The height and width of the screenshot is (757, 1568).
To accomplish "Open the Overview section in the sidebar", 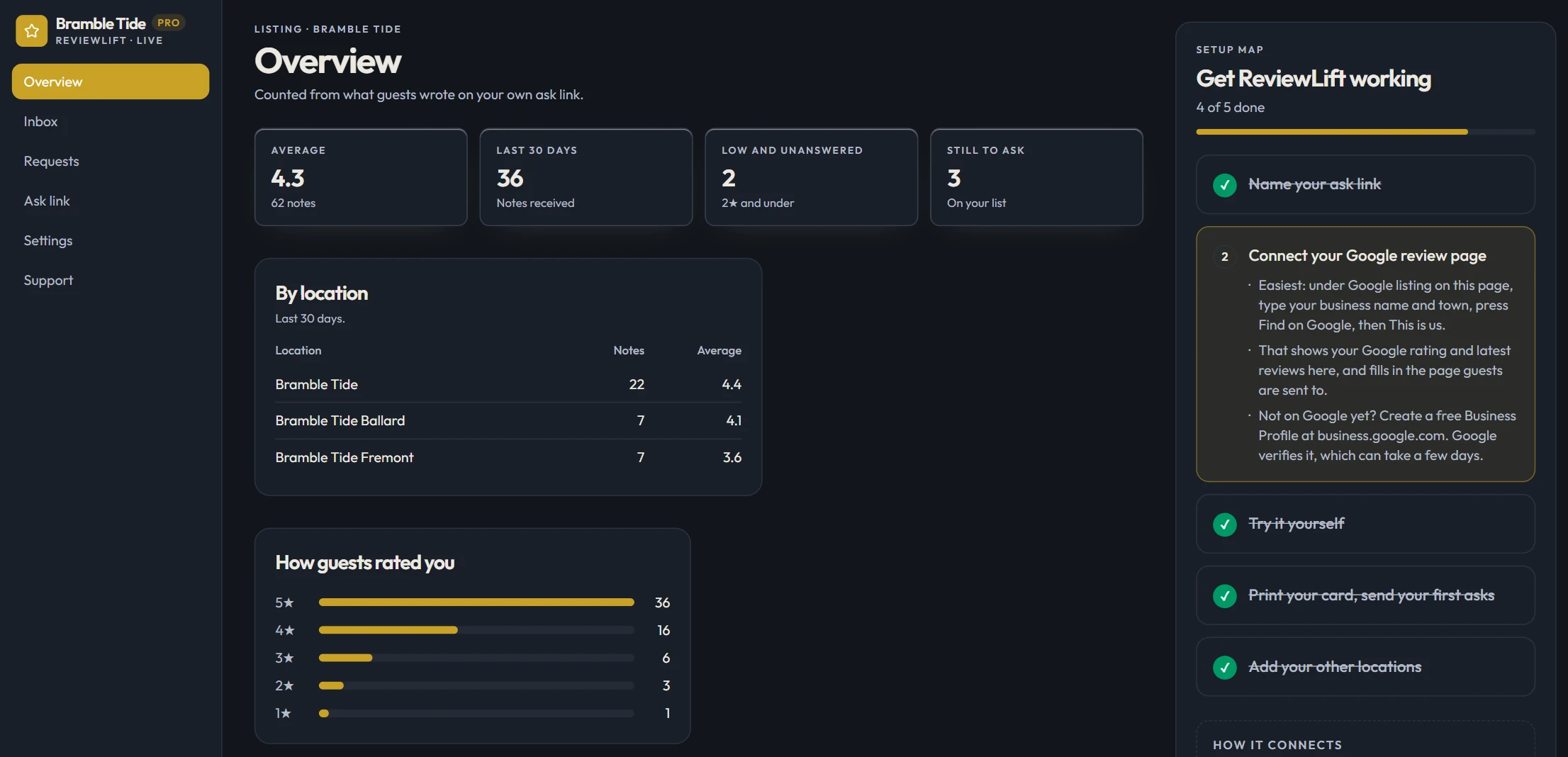I will [x=111, y=82].
